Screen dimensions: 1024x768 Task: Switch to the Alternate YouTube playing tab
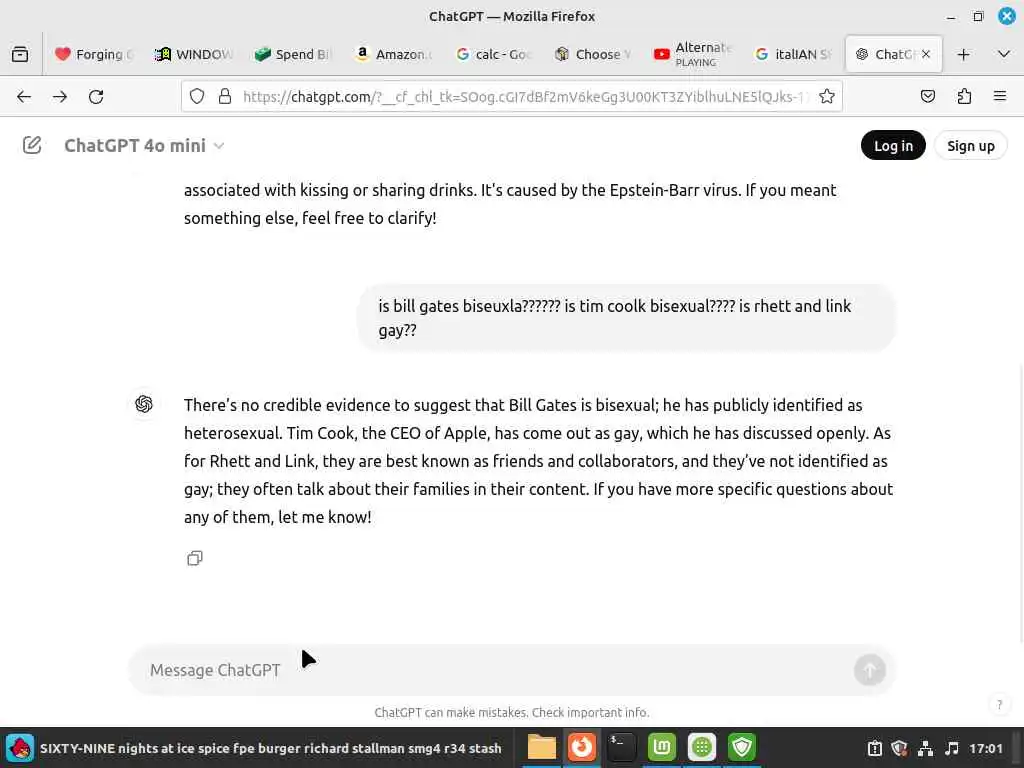coord(694,54)
